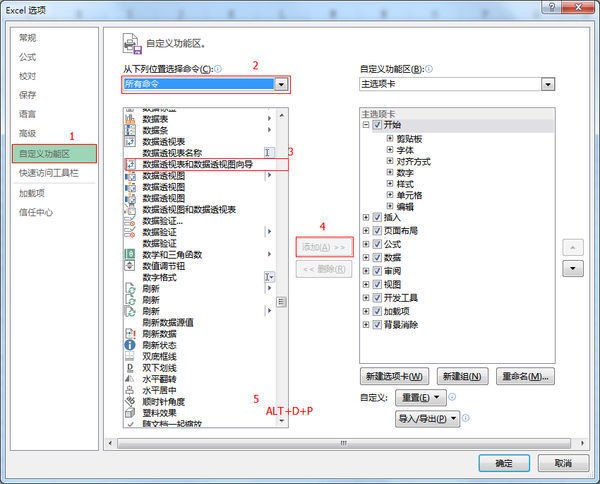Image resolution: width=600 pixels, height=484 pixels.
Task: Click the 数值调节钮 spinner icon
Action: click(130, 266)
